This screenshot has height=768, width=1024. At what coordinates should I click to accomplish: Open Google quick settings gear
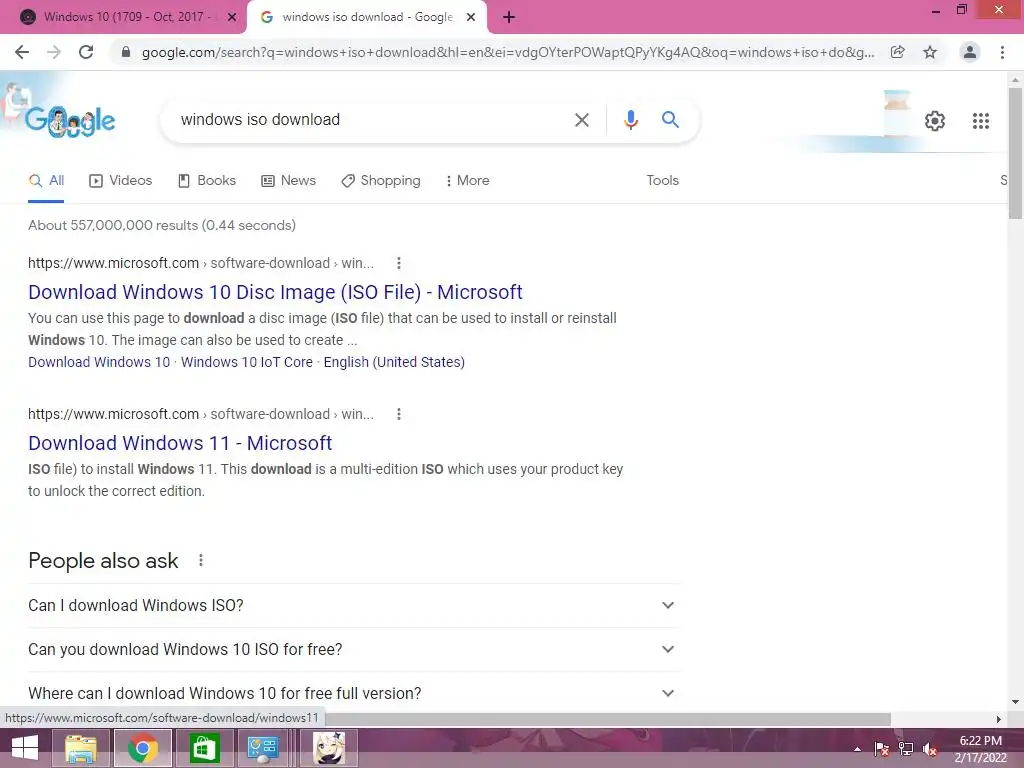pos(935,121)
